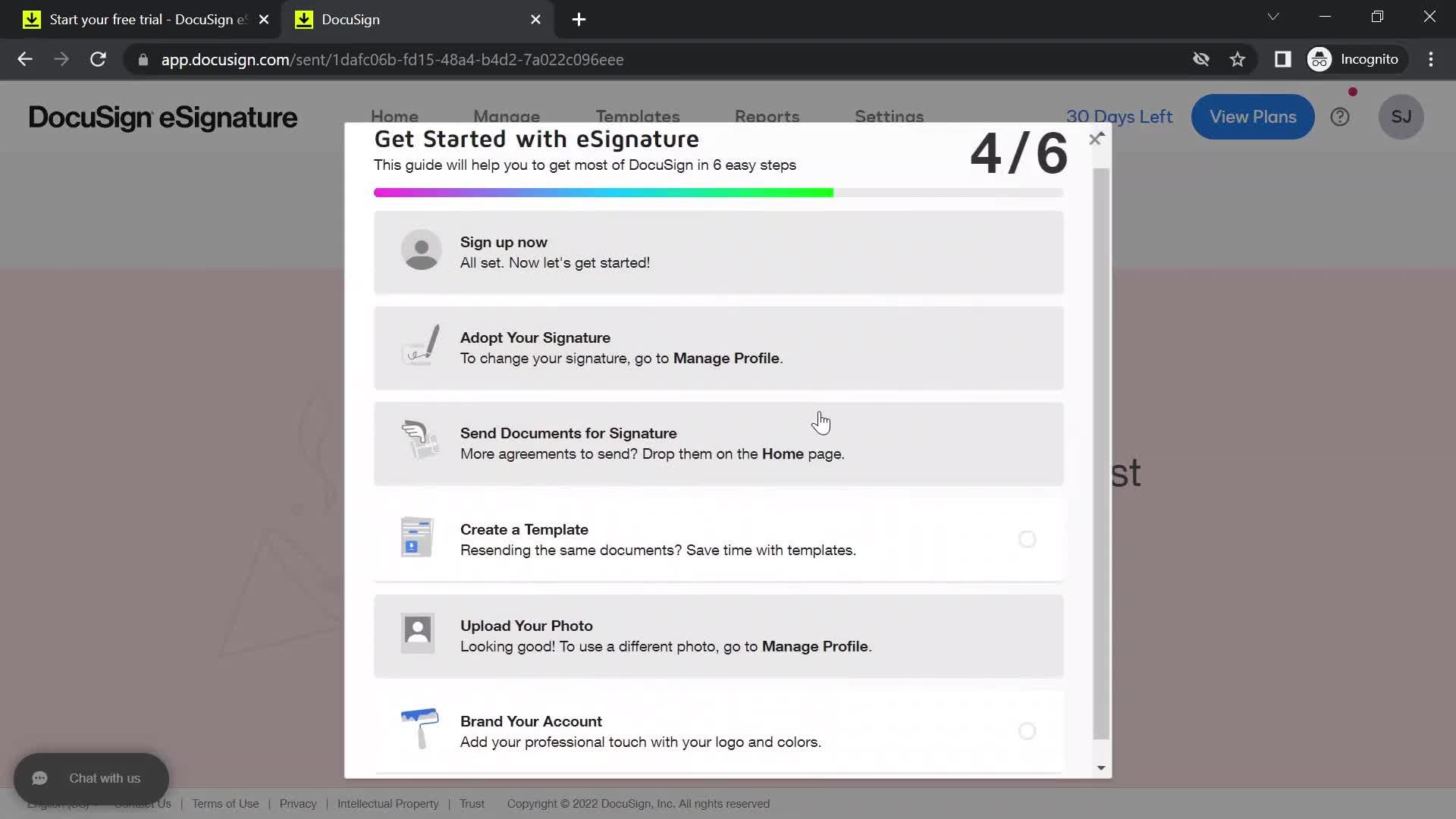This screenshot has height=819, width=1456.
Task: Click the Send Documents for Signature icon
Action: click(x=418, y=441)
